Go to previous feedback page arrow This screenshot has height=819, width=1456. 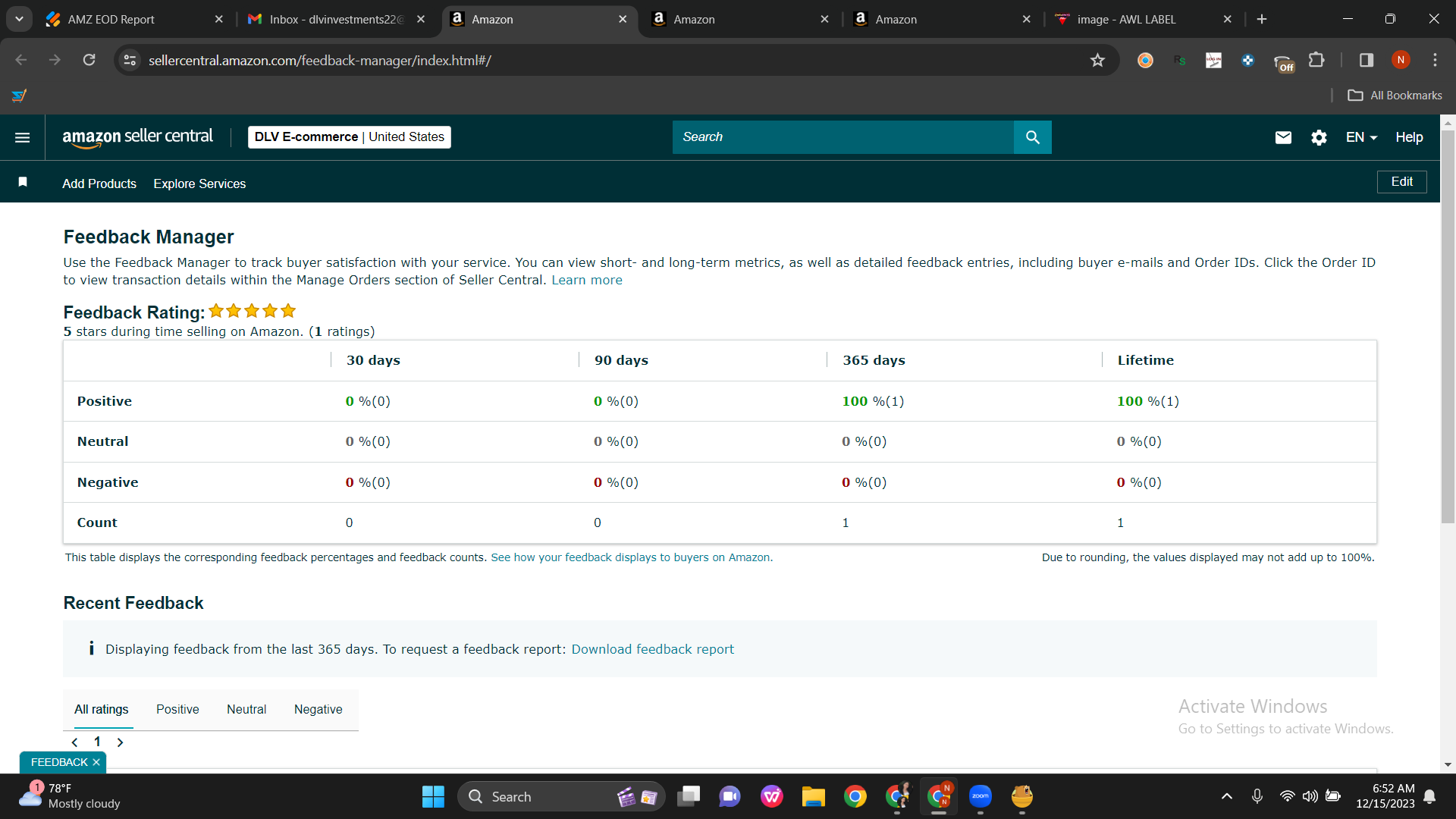pos(74,742)
